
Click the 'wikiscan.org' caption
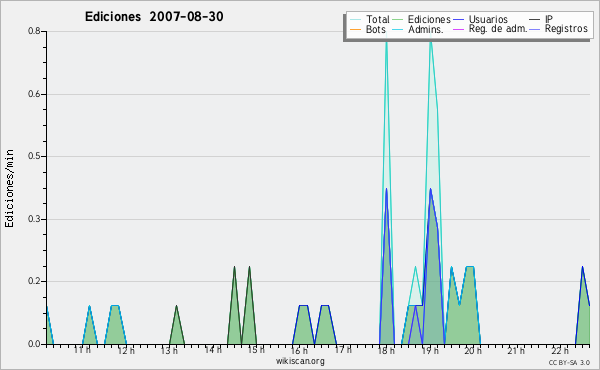tap(300, 361)
